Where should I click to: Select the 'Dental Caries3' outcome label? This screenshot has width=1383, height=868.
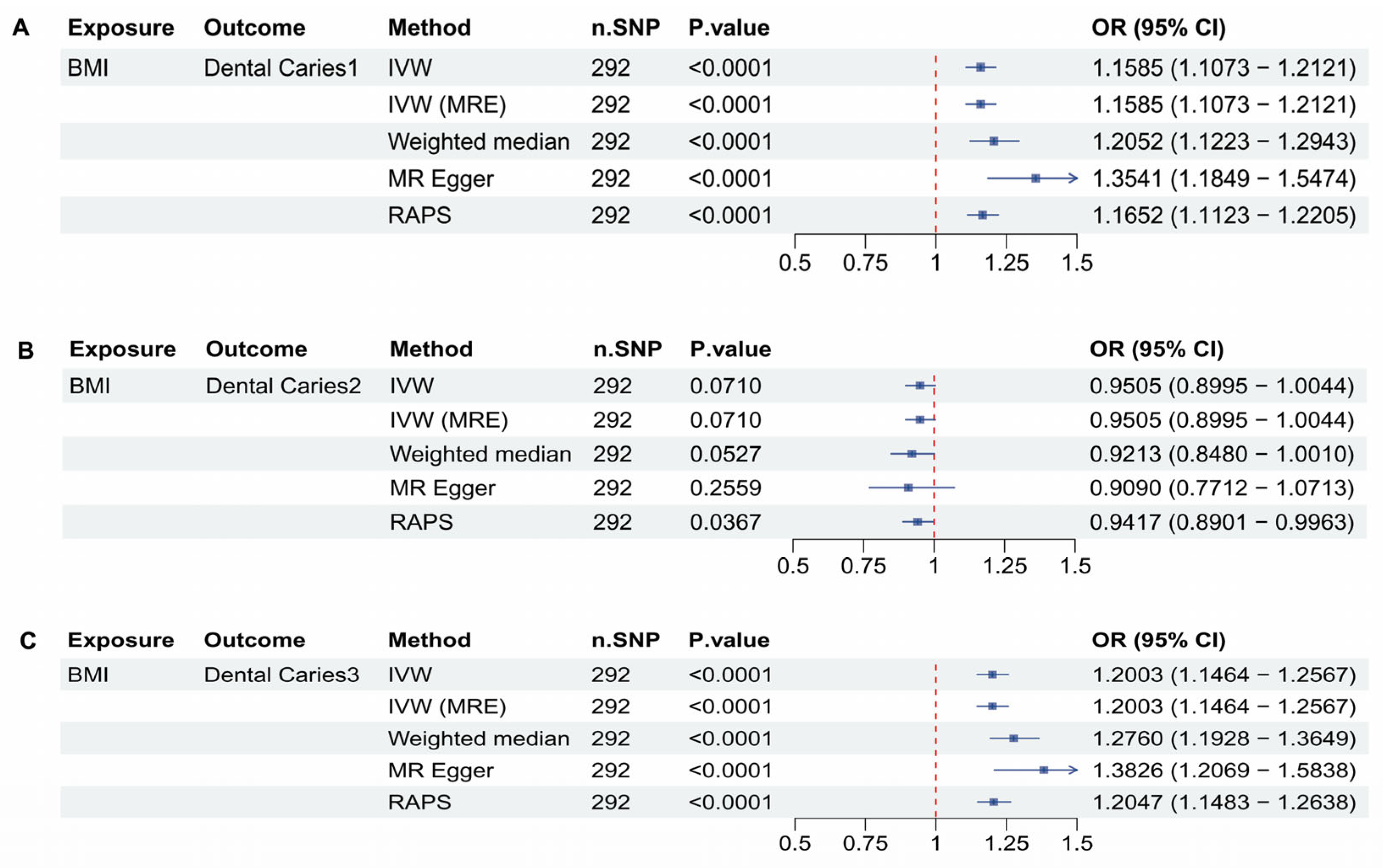coord(281,674)
